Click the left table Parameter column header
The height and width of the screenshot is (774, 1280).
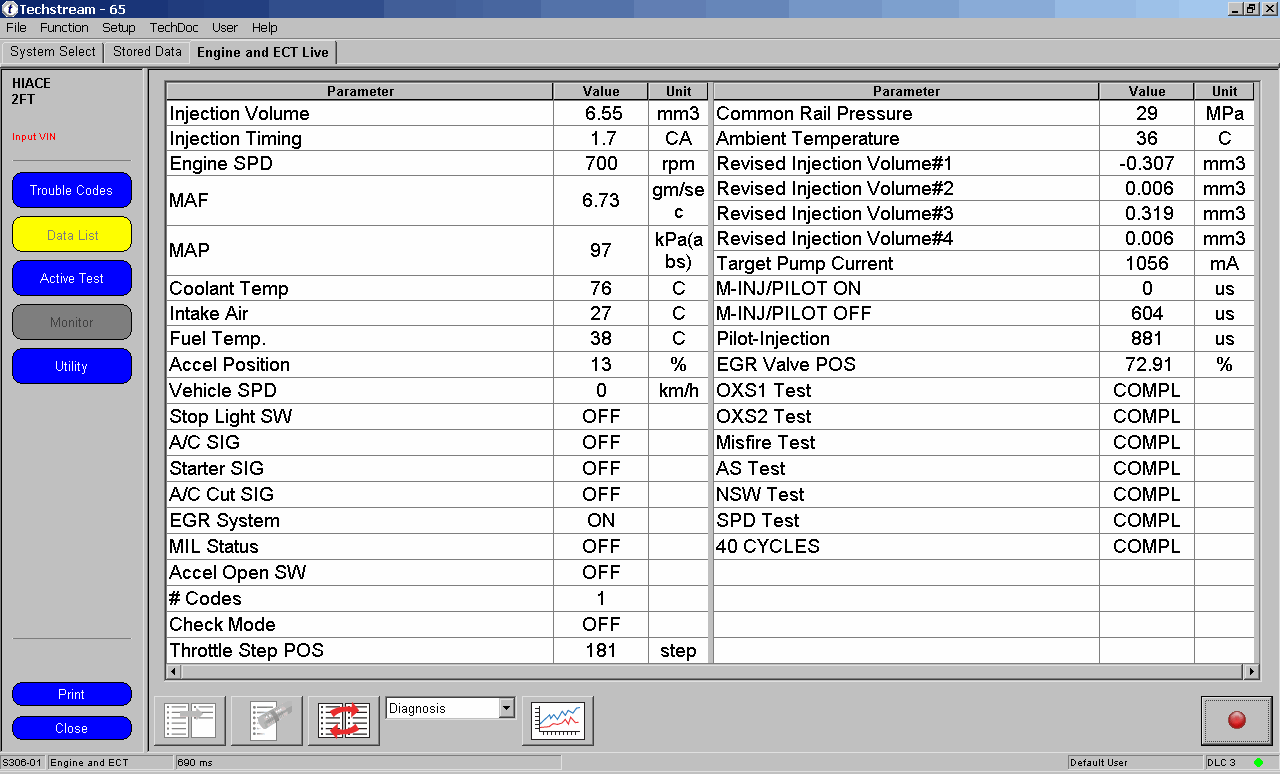(x=360, y=91)
